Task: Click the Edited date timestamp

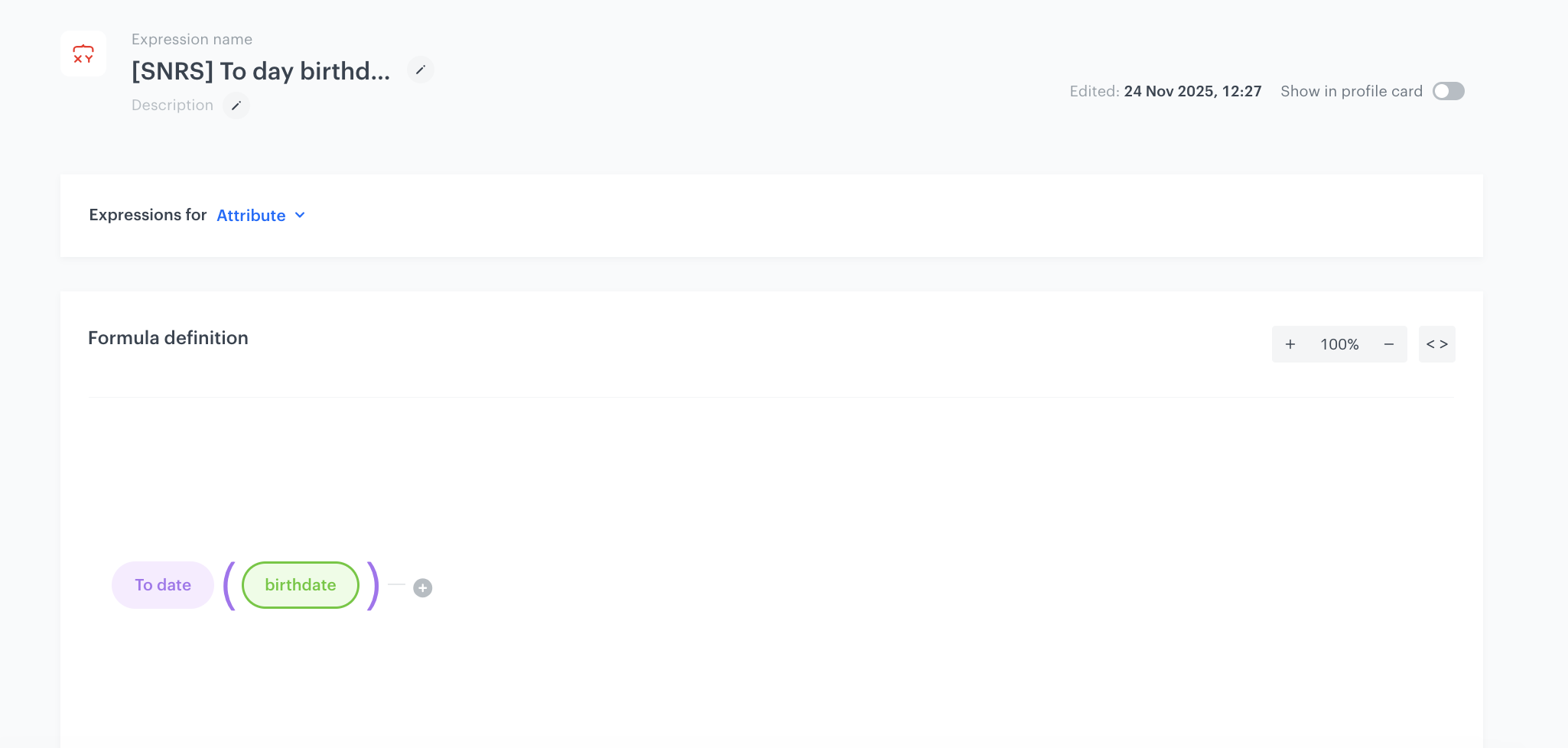Action: coord(1192,92)
